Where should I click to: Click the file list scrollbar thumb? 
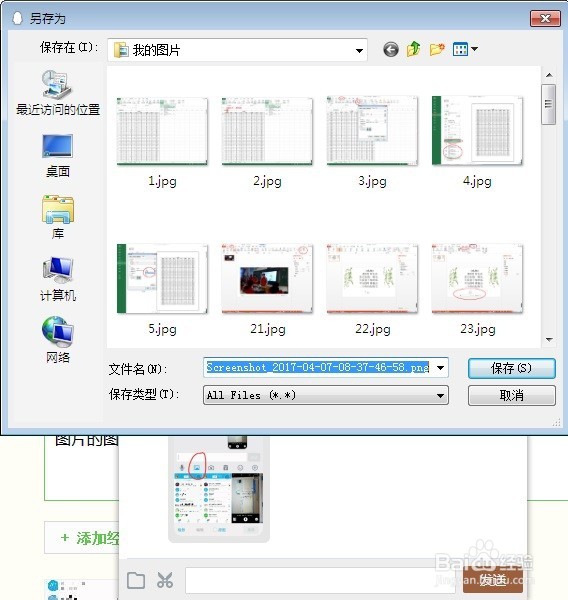coord(548,104)
